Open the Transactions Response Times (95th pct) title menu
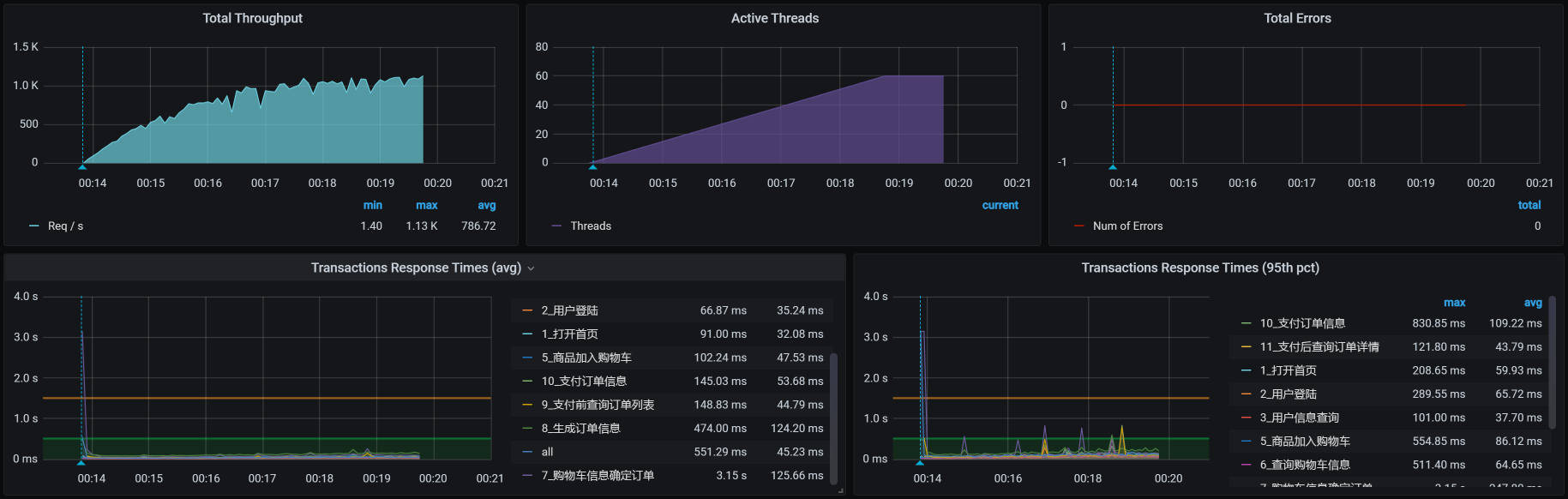The width and height of the screenshot is (1568, 499). [1199, 268]
